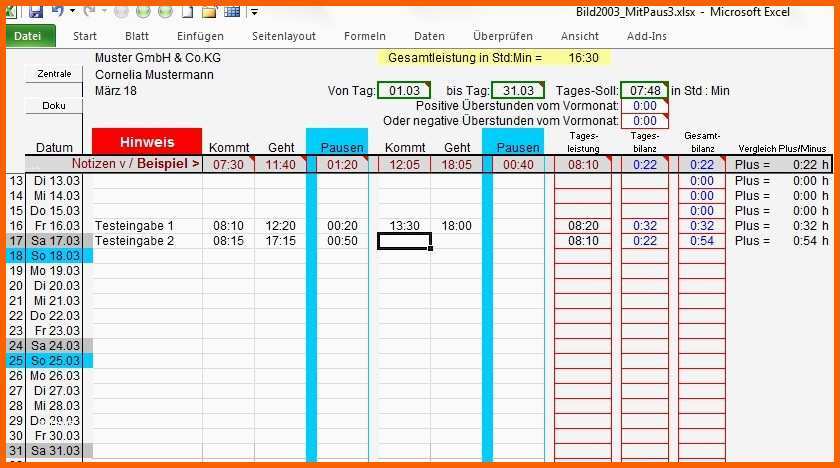Click the Open folder icon
840x468 pixels.
209,12
